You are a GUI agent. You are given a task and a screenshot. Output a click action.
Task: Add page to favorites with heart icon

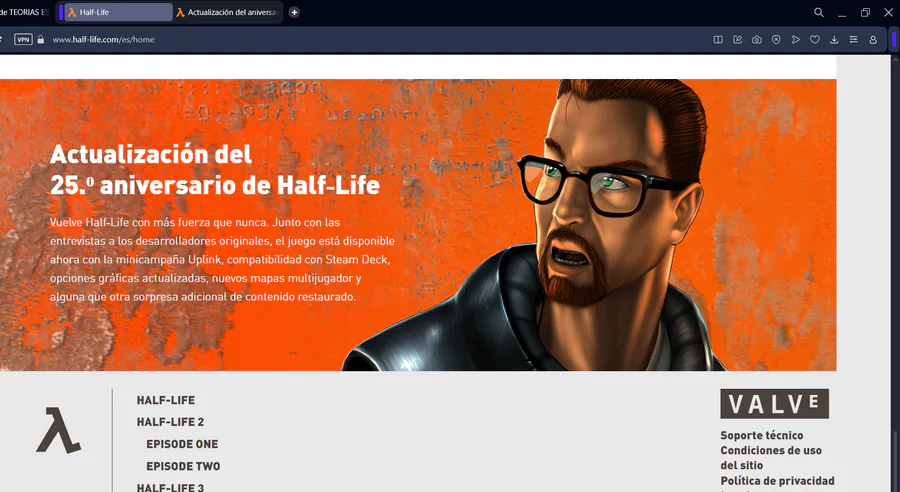(814, 40)
